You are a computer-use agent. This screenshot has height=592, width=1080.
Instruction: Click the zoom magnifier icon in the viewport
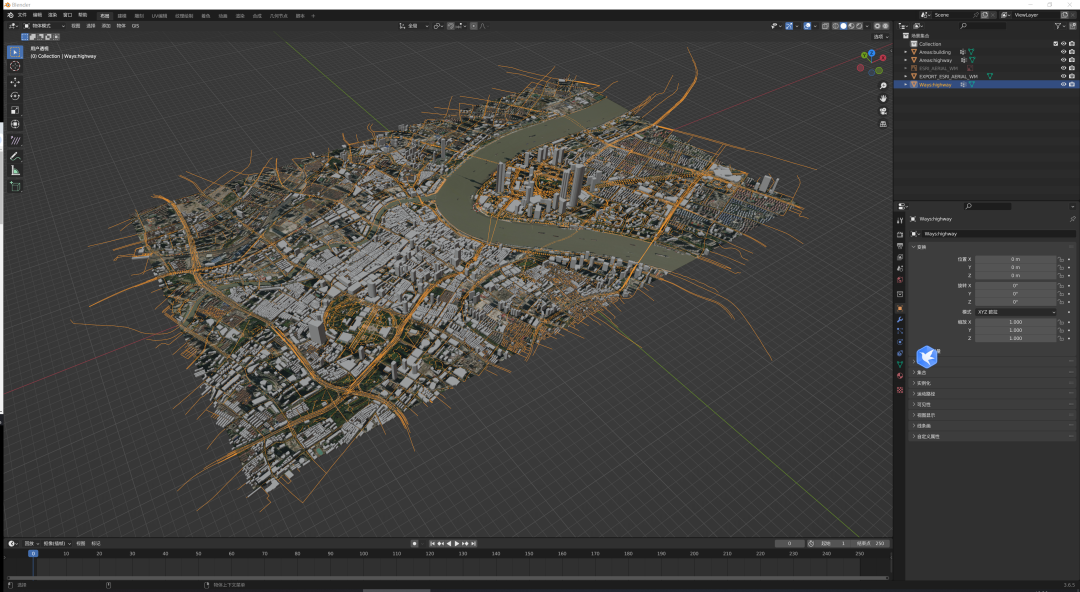coord(883,86)
